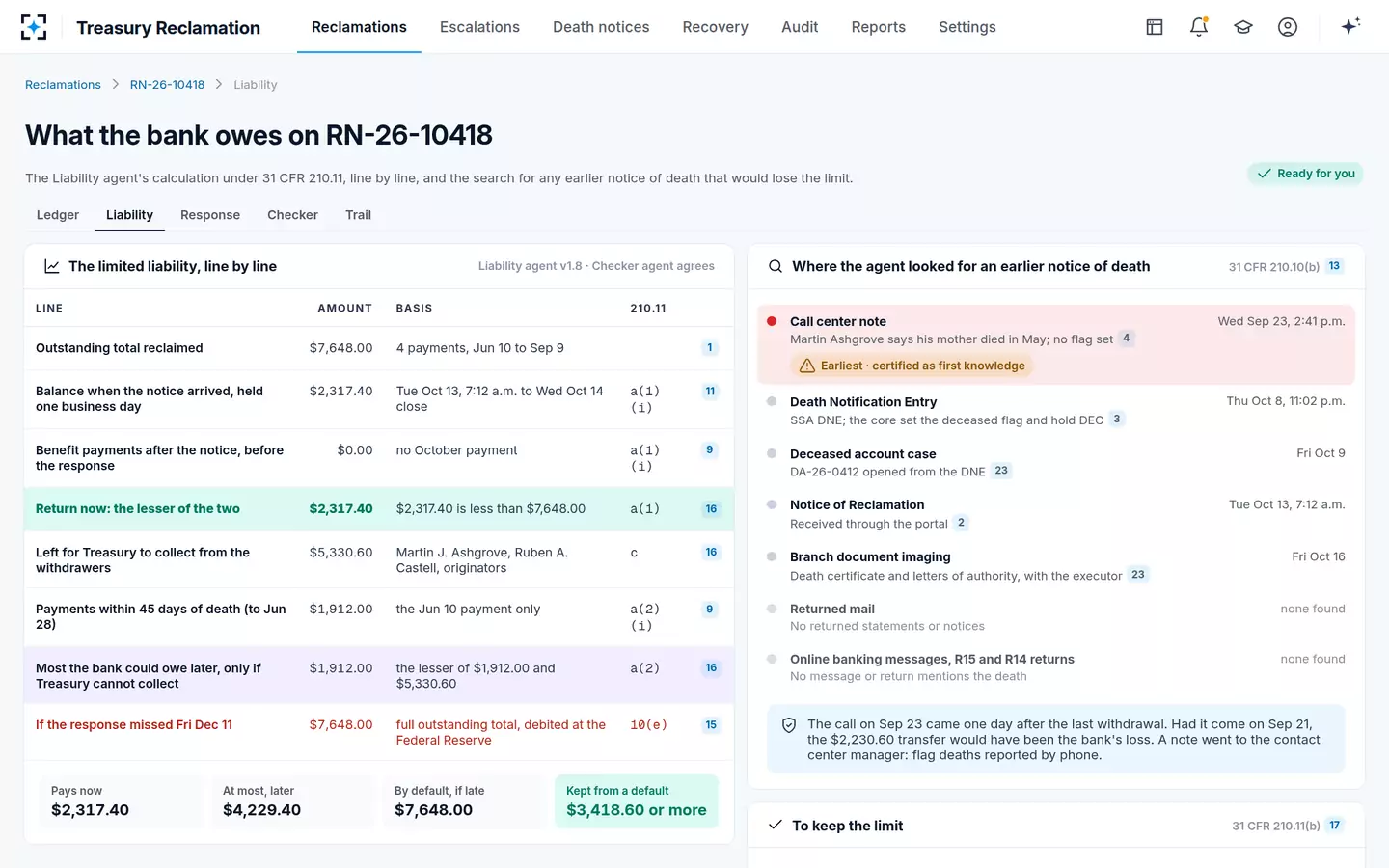Open the user account icon
This screenshot has height=868, width=1389.
(x=1288, y=27)
